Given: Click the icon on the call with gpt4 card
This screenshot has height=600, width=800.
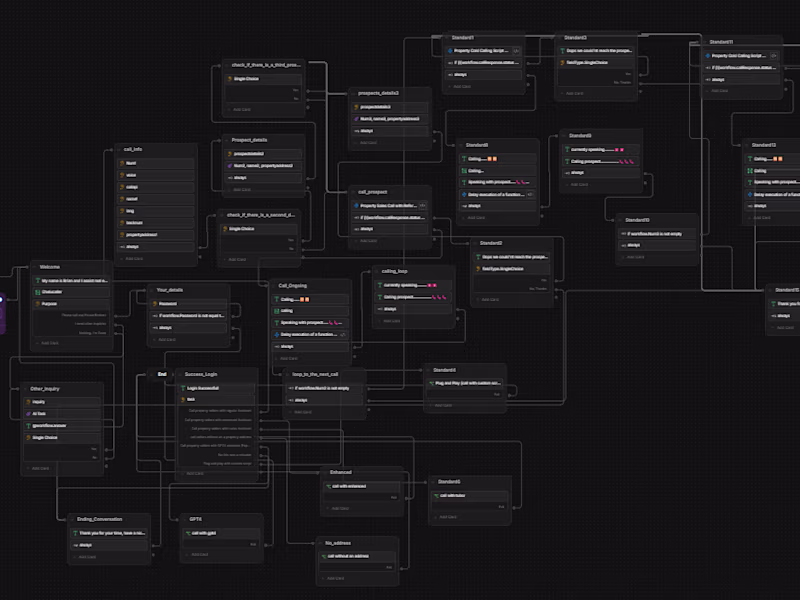Looking at the screenshot, I should (x=188, y=533).
